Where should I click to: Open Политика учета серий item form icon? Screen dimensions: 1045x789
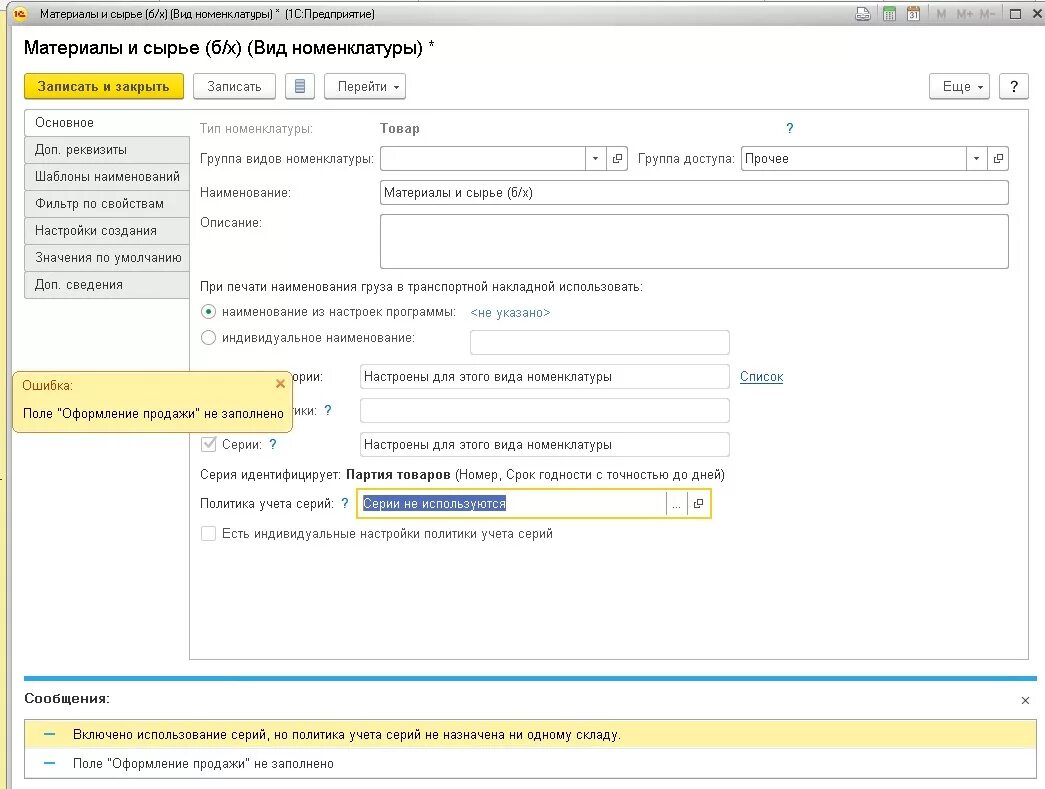click(x=698, y=504)
